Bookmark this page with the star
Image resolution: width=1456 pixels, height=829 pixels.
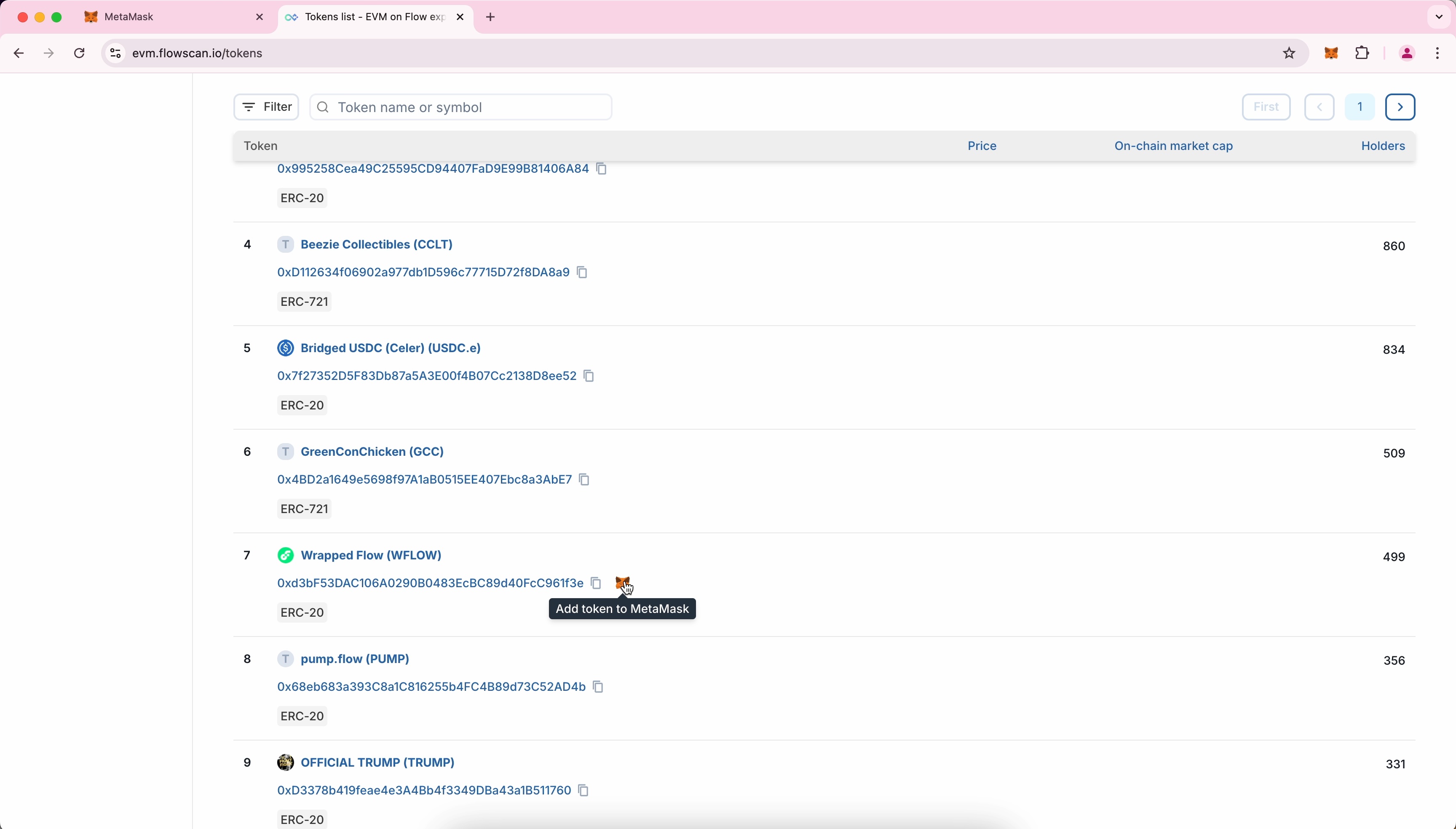tap(1289, 53)
